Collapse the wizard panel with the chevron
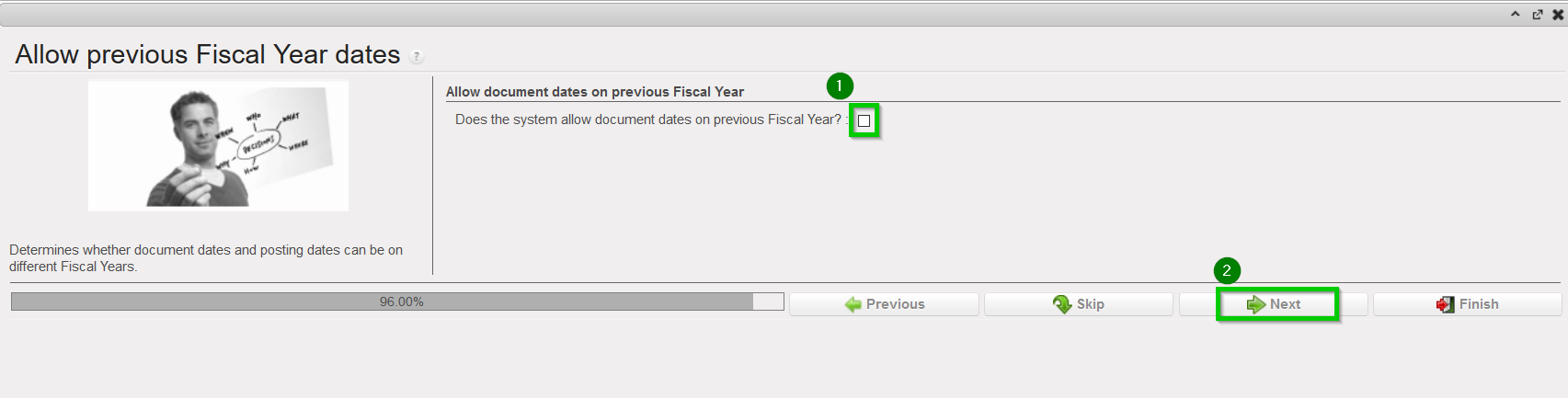The width and height of the screenshot is (1568, 398). point(1516,14)
